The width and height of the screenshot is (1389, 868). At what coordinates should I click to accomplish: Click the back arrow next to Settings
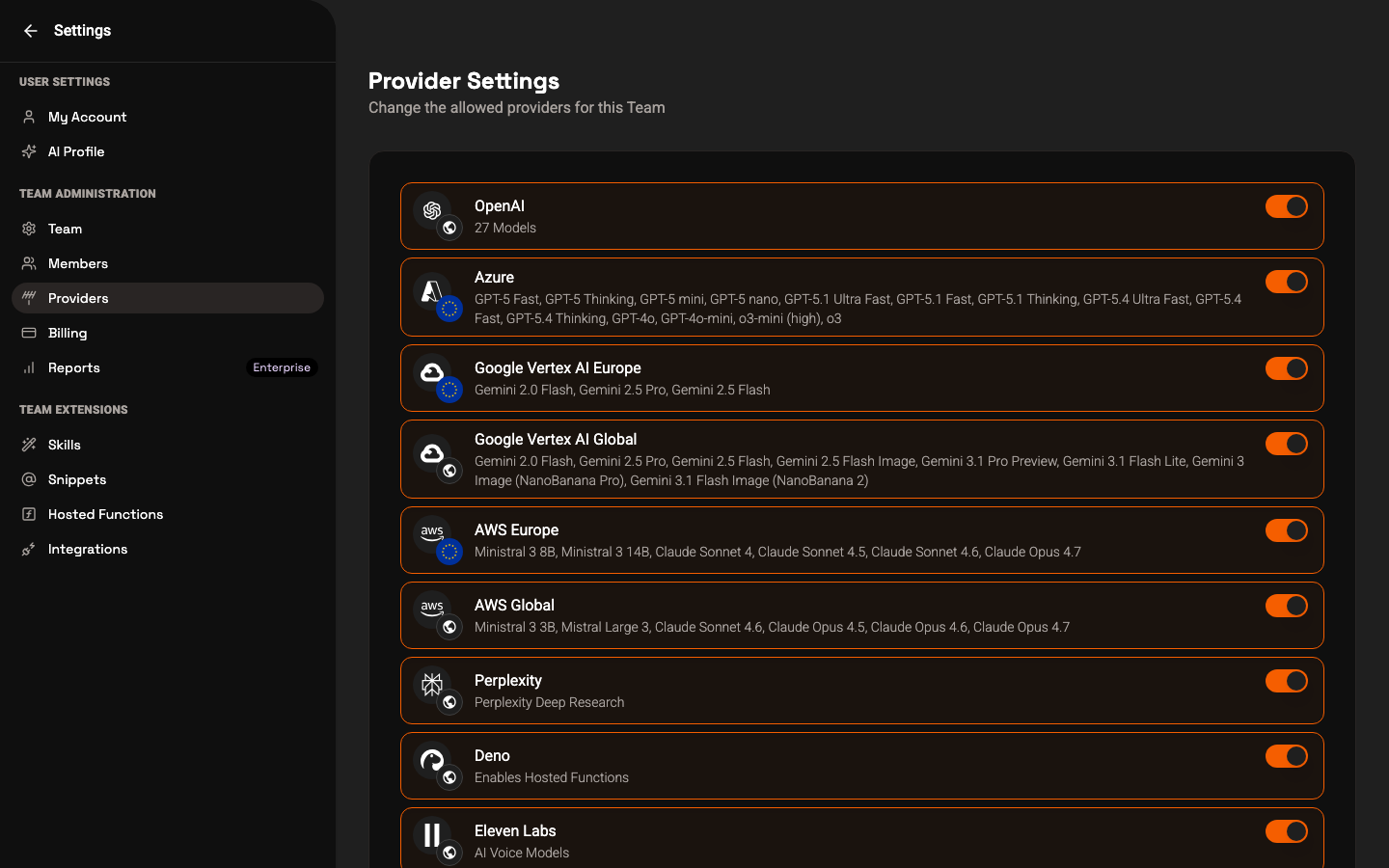click(31, 31)
